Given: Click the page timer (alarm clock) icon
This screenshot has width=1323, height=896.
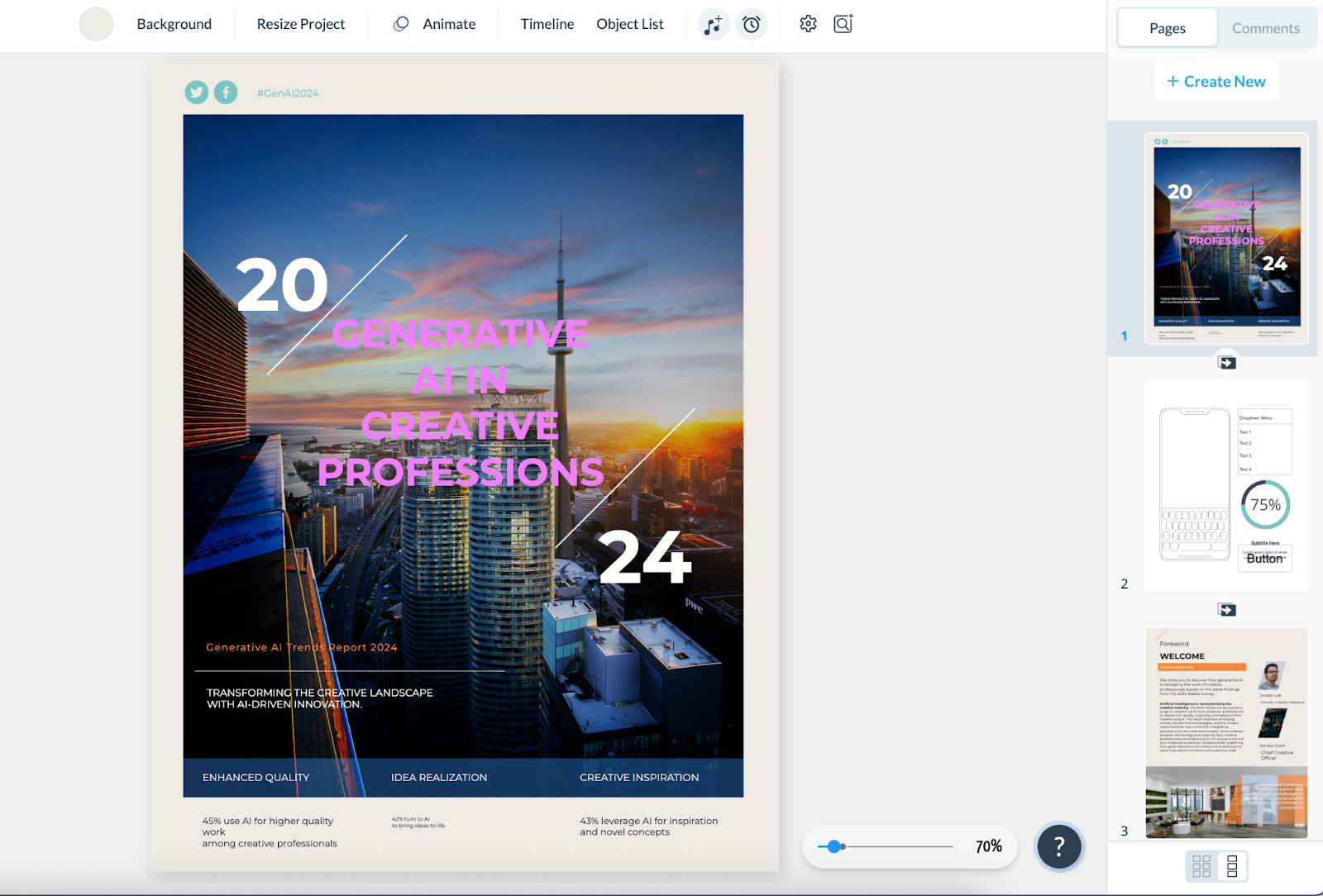Looking at the screenshot, I should pyautogui.click(x=752, y=24).
